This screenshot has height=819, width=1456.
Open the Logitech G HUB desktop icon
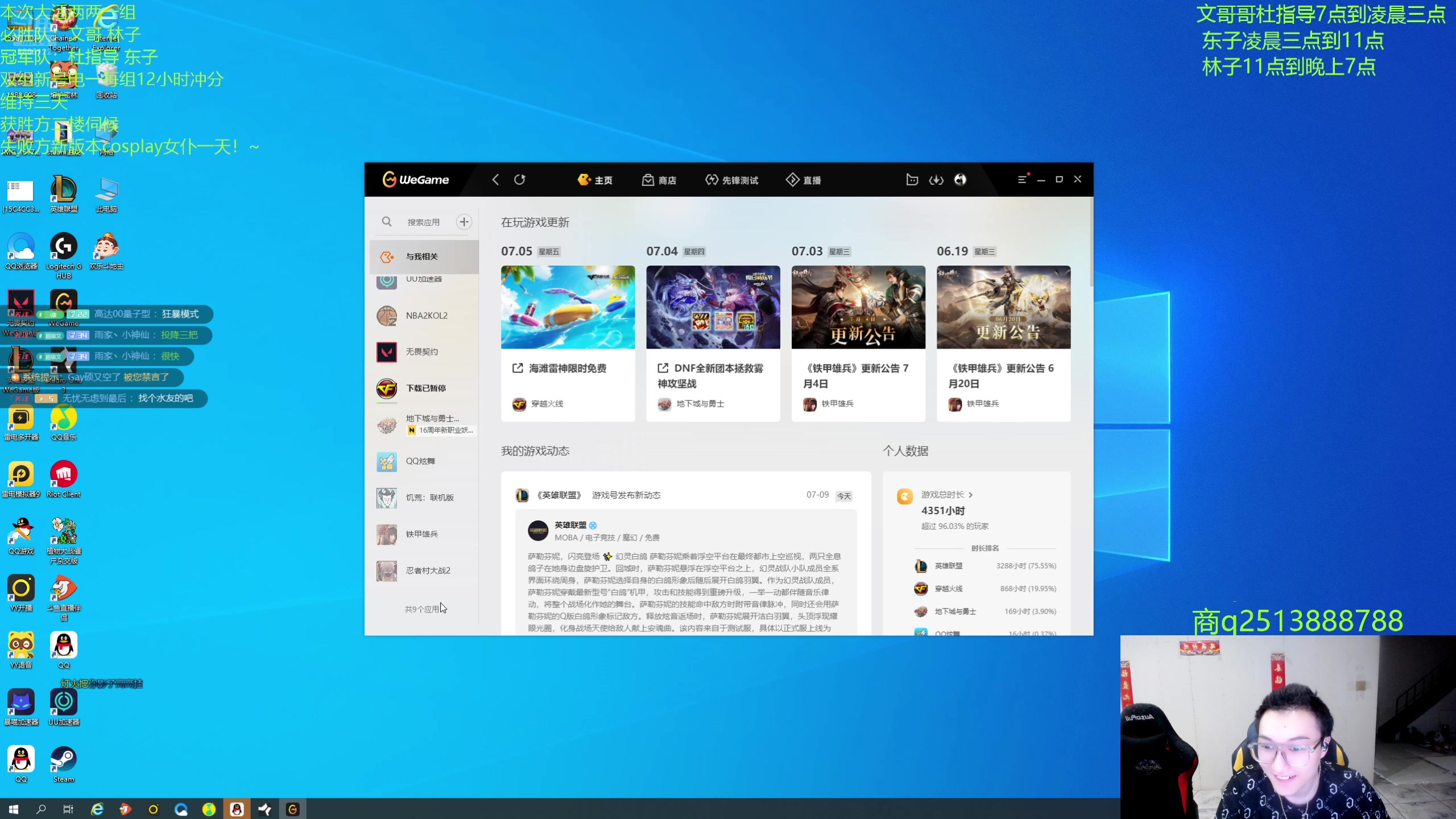click(64, 255)
